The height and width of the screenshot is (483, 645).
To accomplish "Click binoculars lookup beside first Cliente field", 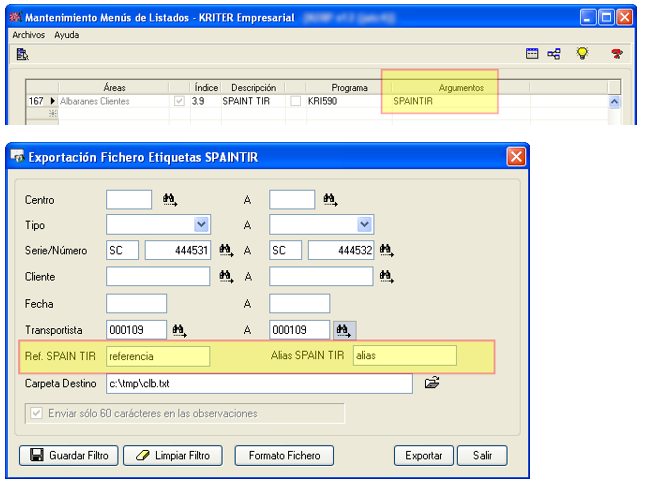I will 227,277.
